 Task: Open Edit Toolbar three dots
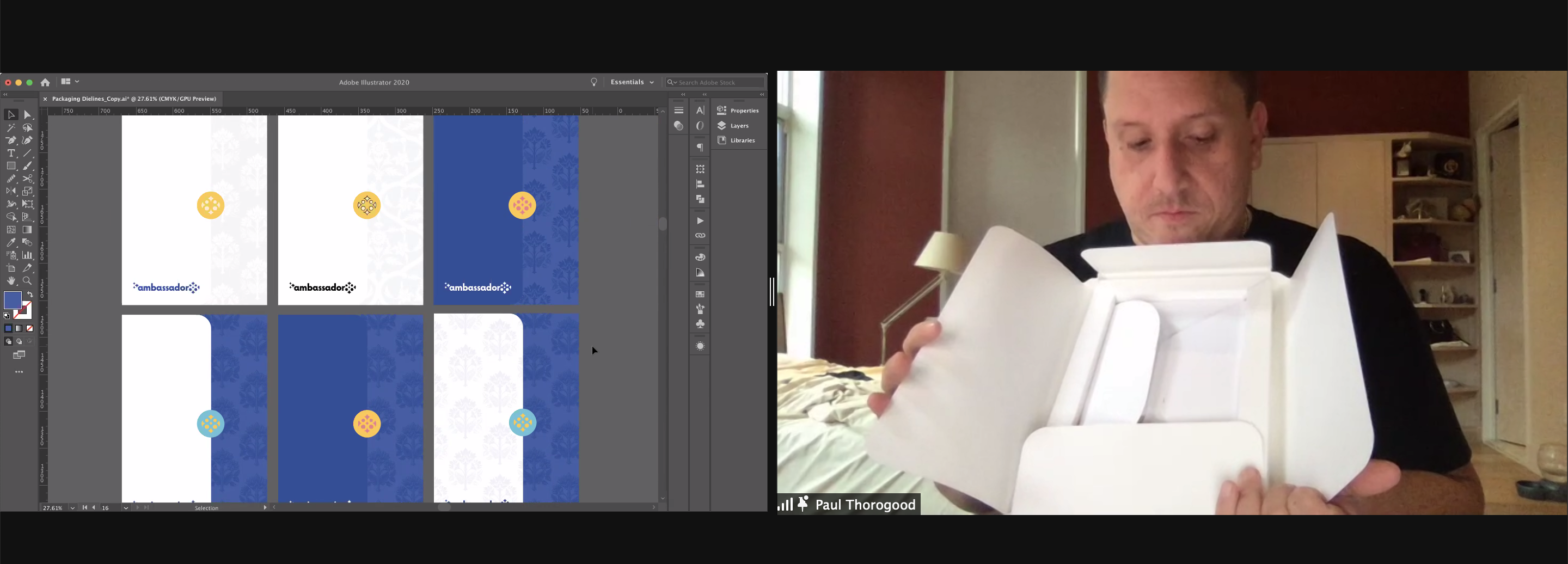(x=19, y=372)
